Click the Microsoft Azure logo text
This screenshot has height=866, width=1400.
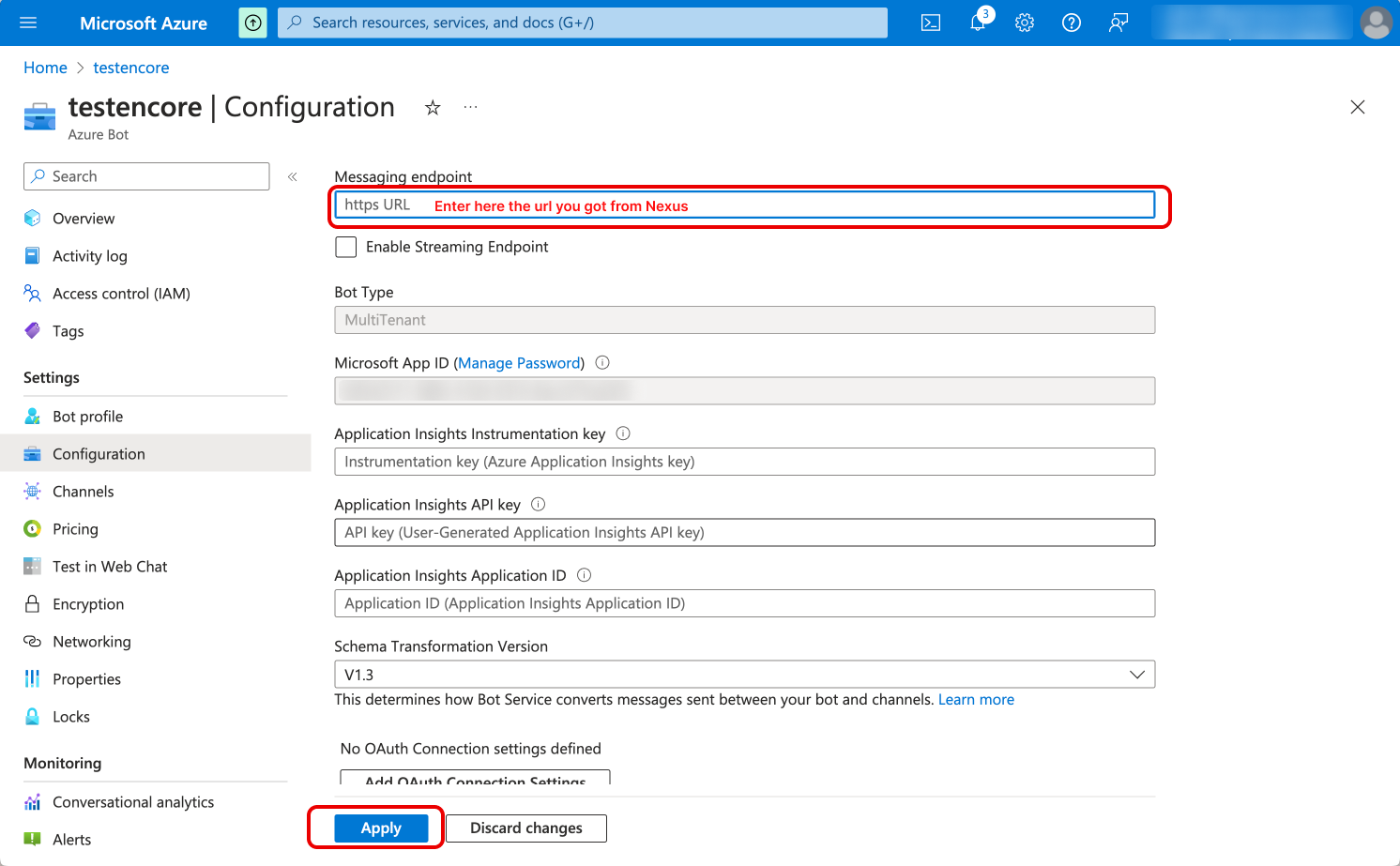click(144, 23)
